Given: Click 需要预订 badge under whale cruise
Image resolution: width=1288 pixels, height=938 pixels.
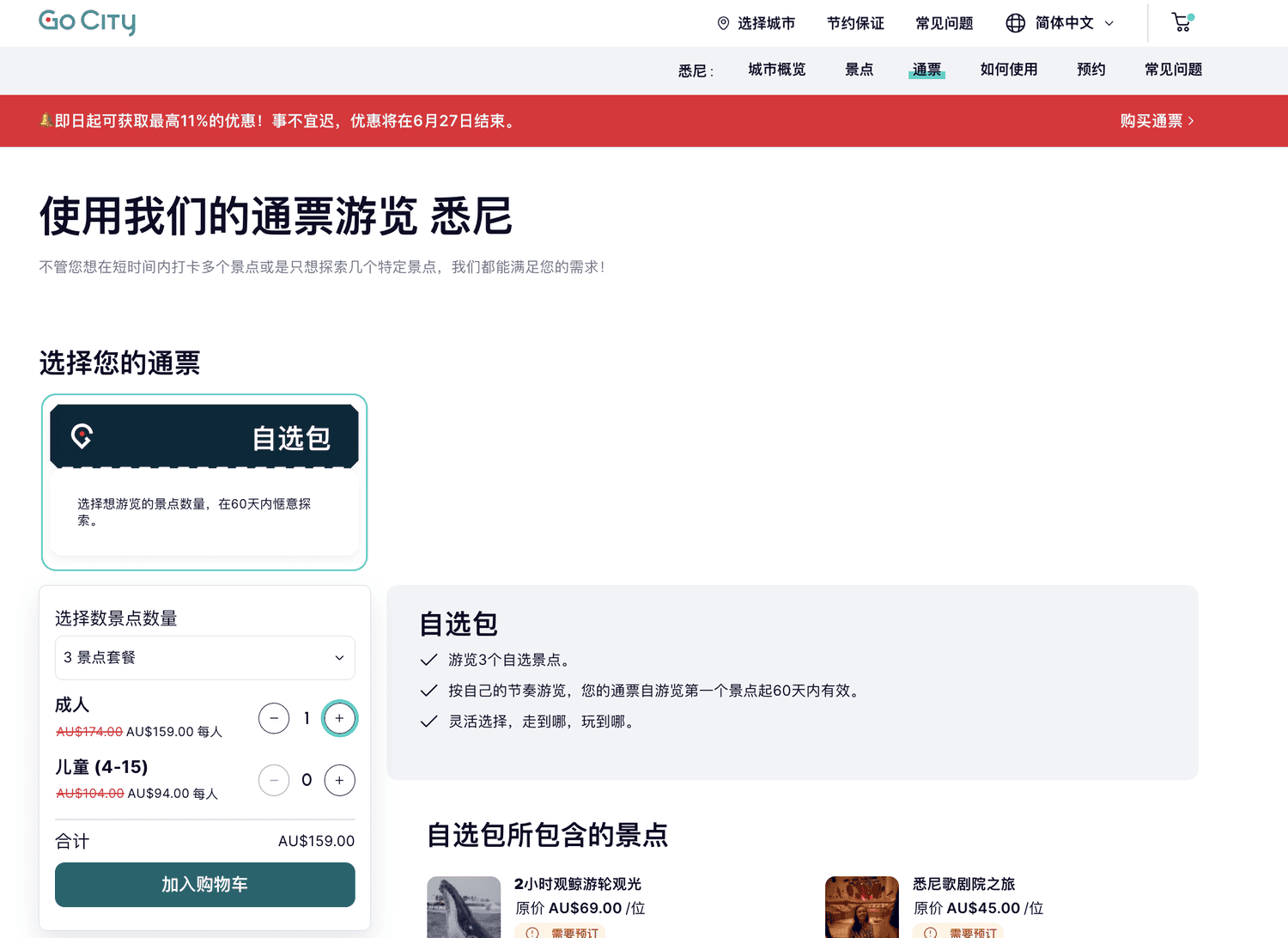Looking at the screenshot, I should coord(560,932).
